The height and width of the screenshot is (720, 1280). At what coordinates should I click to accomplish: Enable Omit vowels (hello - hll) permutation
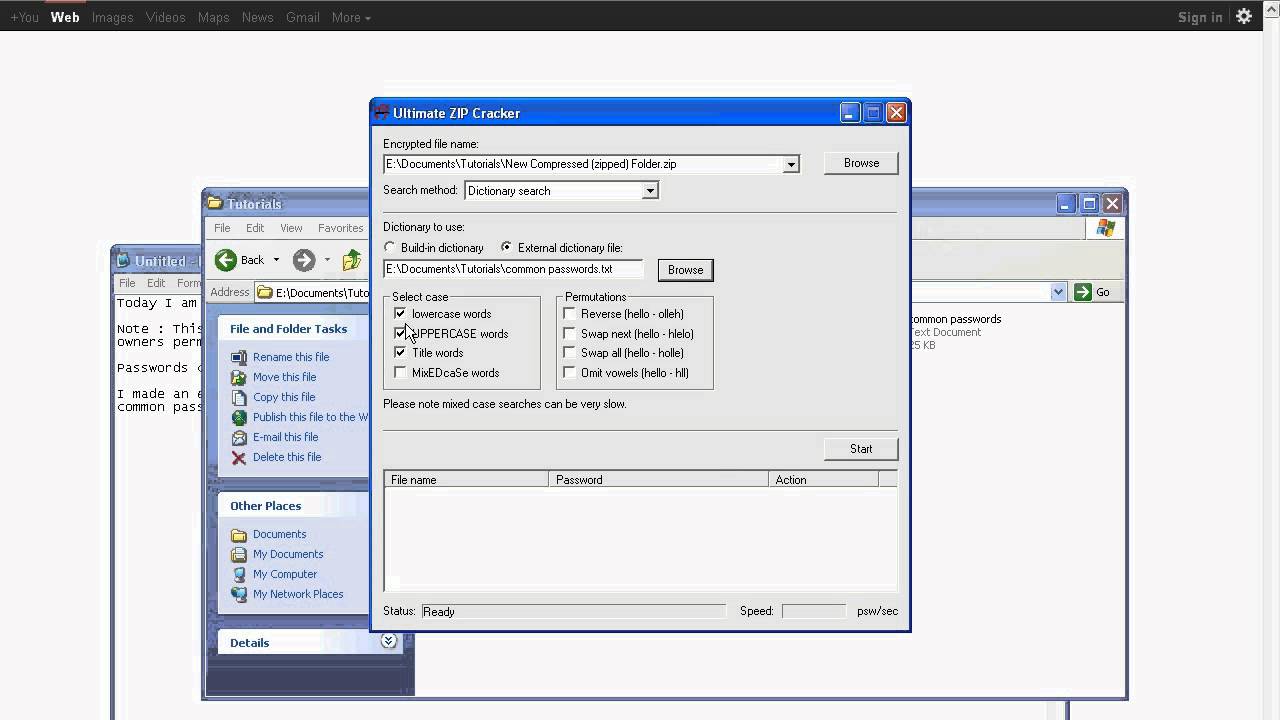point(569,372)
